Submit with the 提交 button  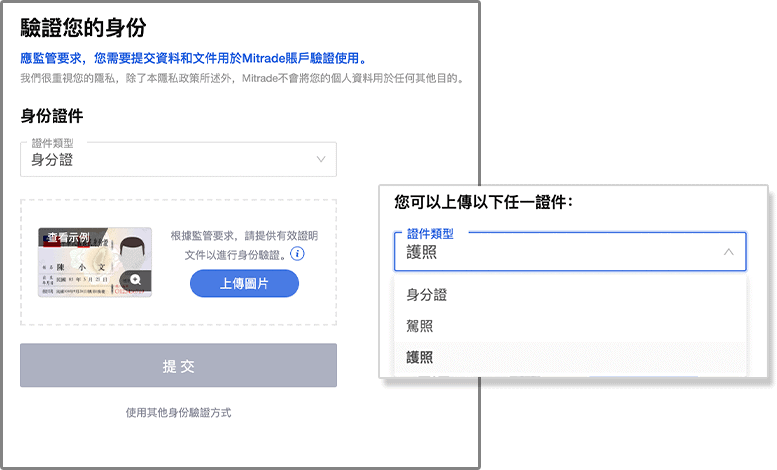click(x=178, y=365)
